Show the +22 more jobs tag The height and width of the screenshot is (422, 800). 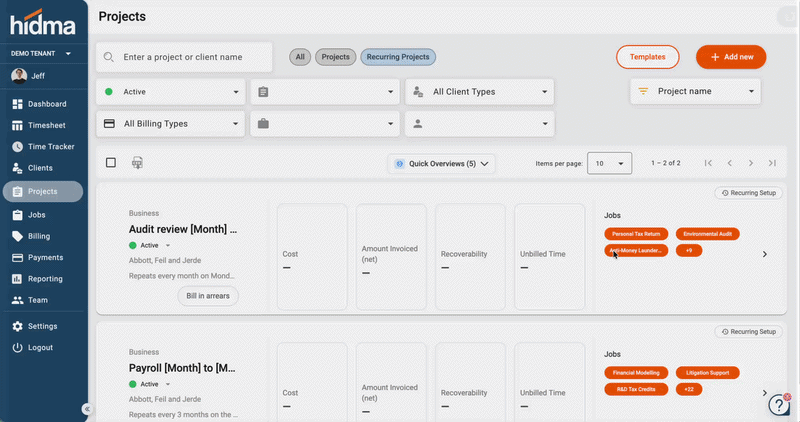point(689,389)
